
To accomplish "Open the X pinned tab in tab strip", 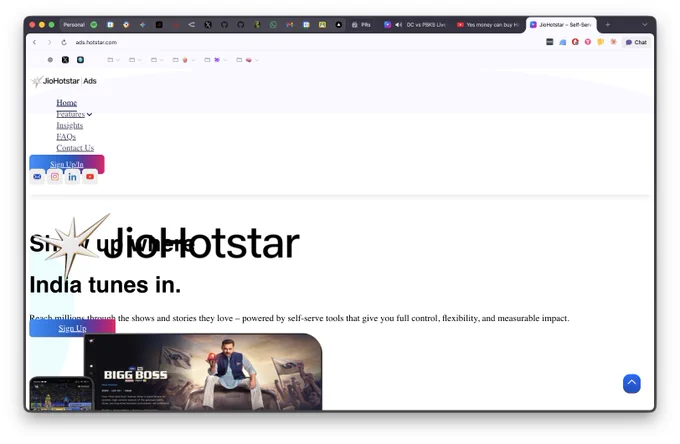I will (208, 25).
